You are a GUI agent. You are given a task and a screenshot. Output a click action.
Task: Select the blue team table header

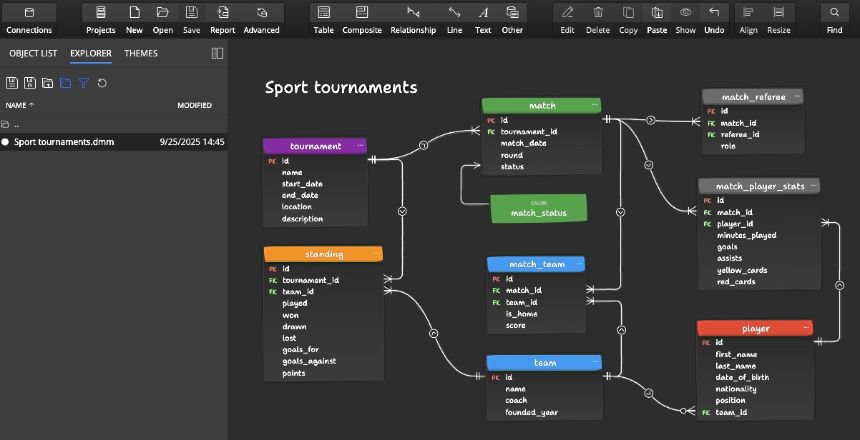tap(544, 363)
